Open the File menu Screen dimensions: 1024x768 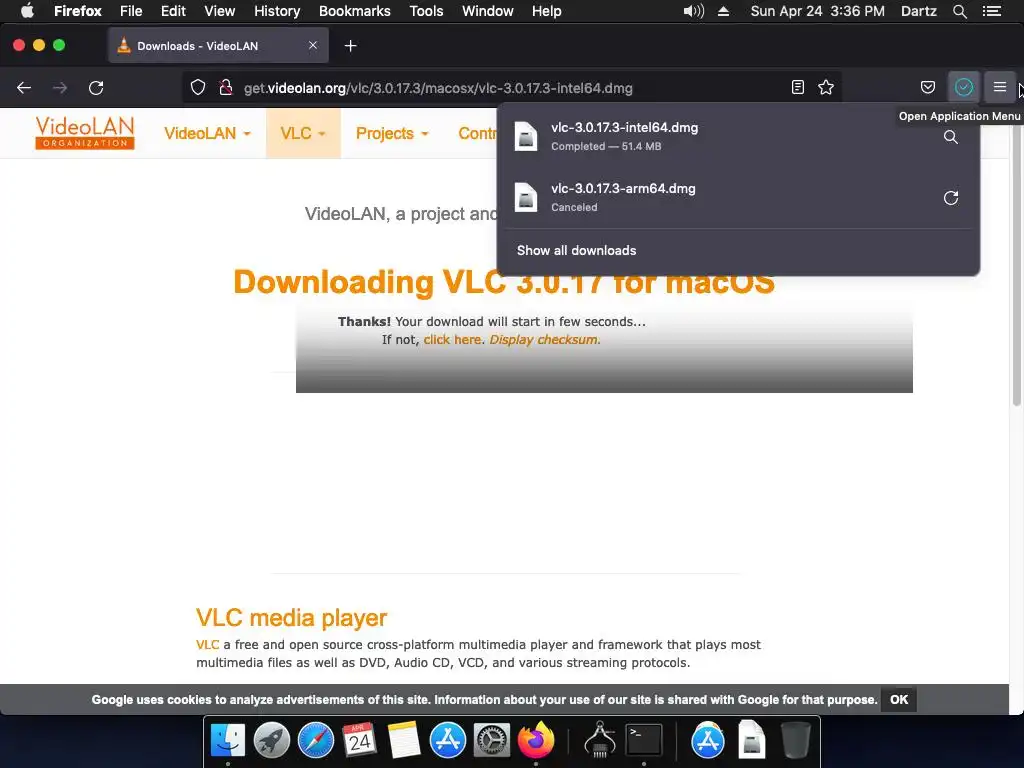pos(131,11)
